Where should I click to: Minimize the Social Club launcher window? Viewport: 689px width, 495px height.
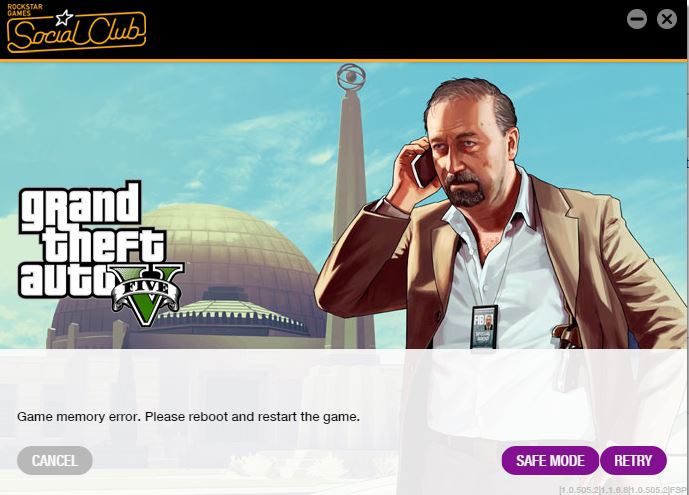click(637, 19)
